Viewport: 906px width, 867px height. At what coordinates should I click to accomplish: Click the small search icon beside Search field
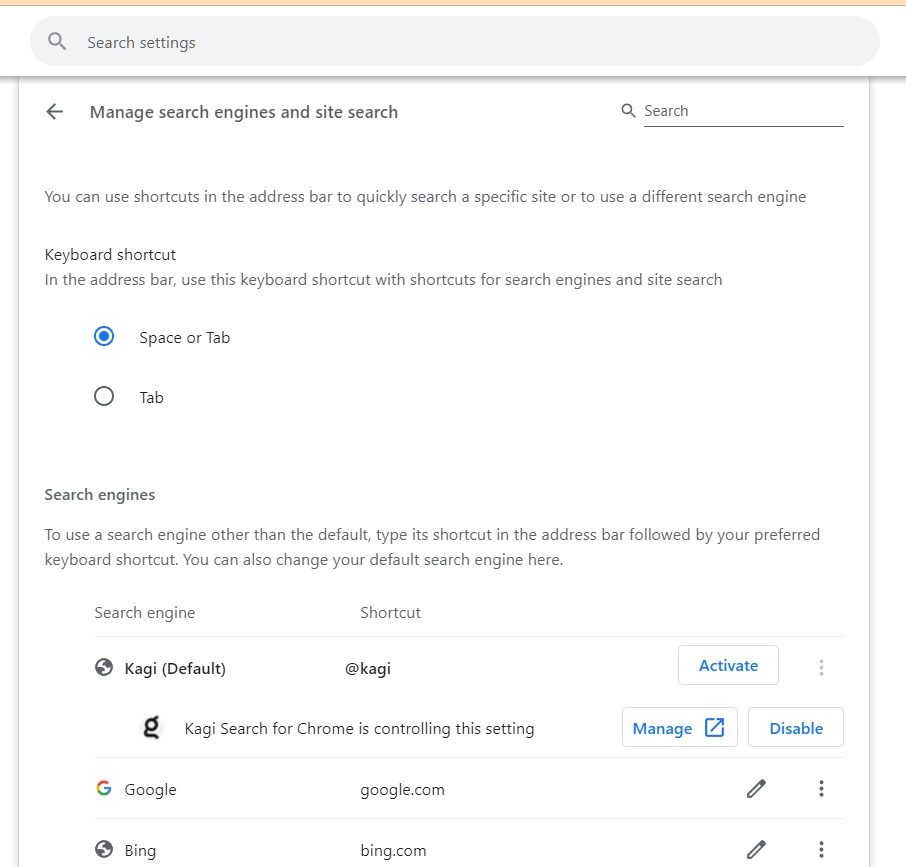point(629,111)
